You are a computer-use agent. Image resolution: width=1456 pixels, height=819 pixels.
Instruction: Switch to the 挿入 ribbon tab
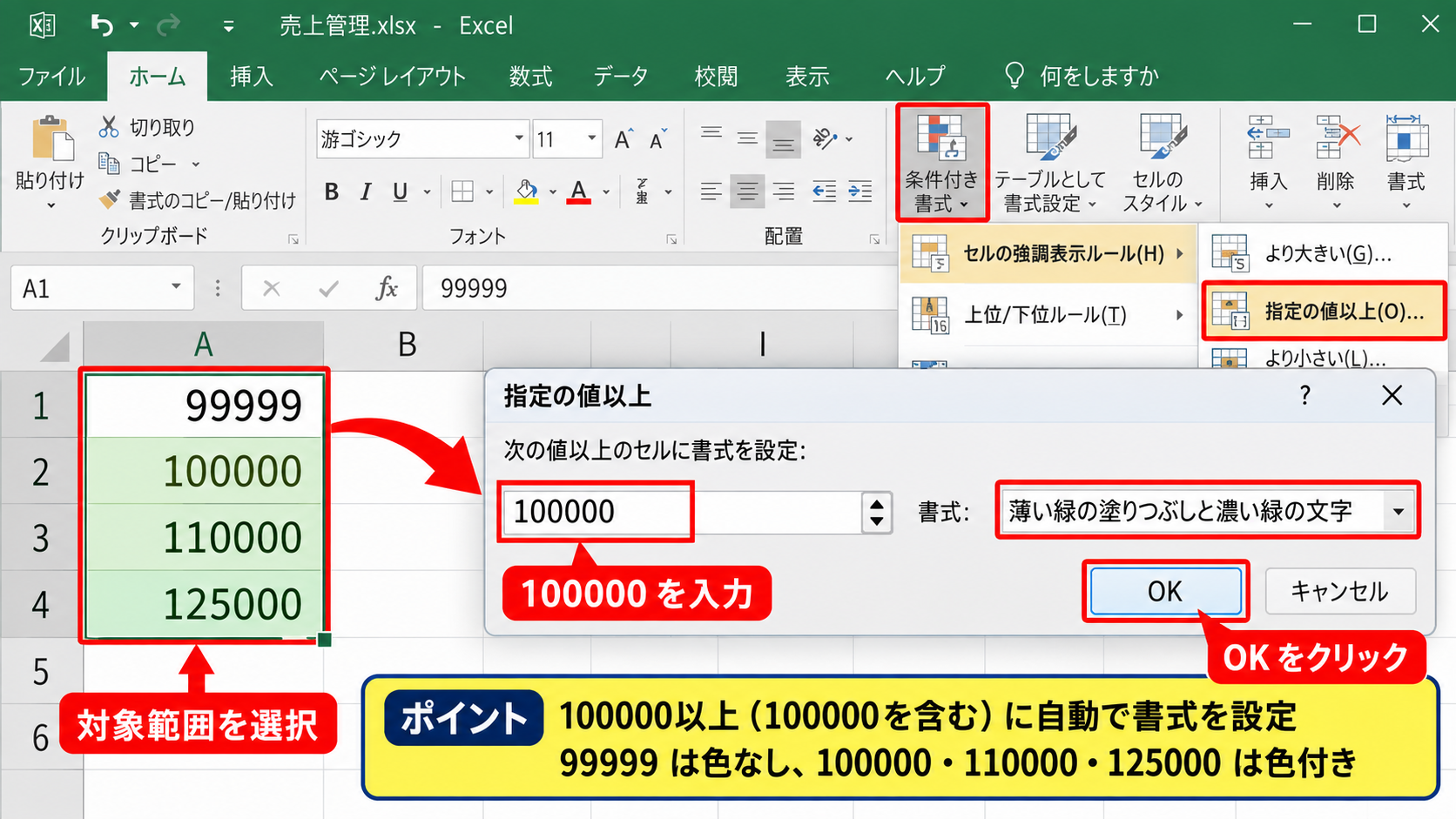tap(252, 77)
